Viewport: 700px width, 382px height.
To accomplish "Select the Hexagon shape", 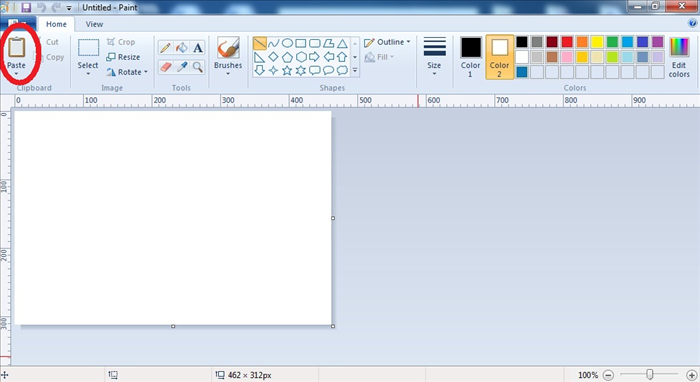I will click(x=301, y=57).
